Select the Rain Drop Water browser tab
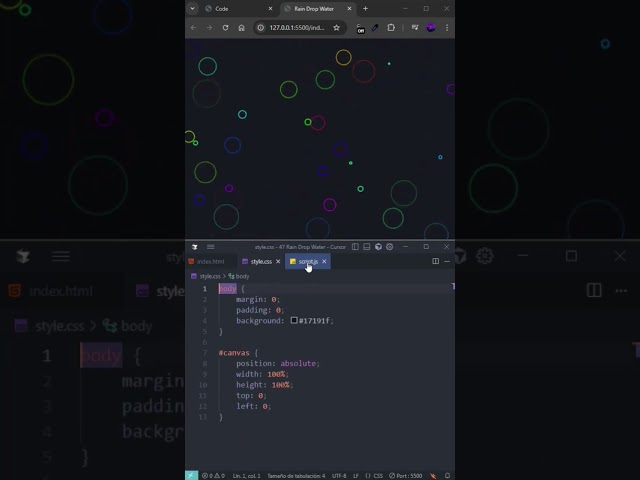 (x=318, y=9)
